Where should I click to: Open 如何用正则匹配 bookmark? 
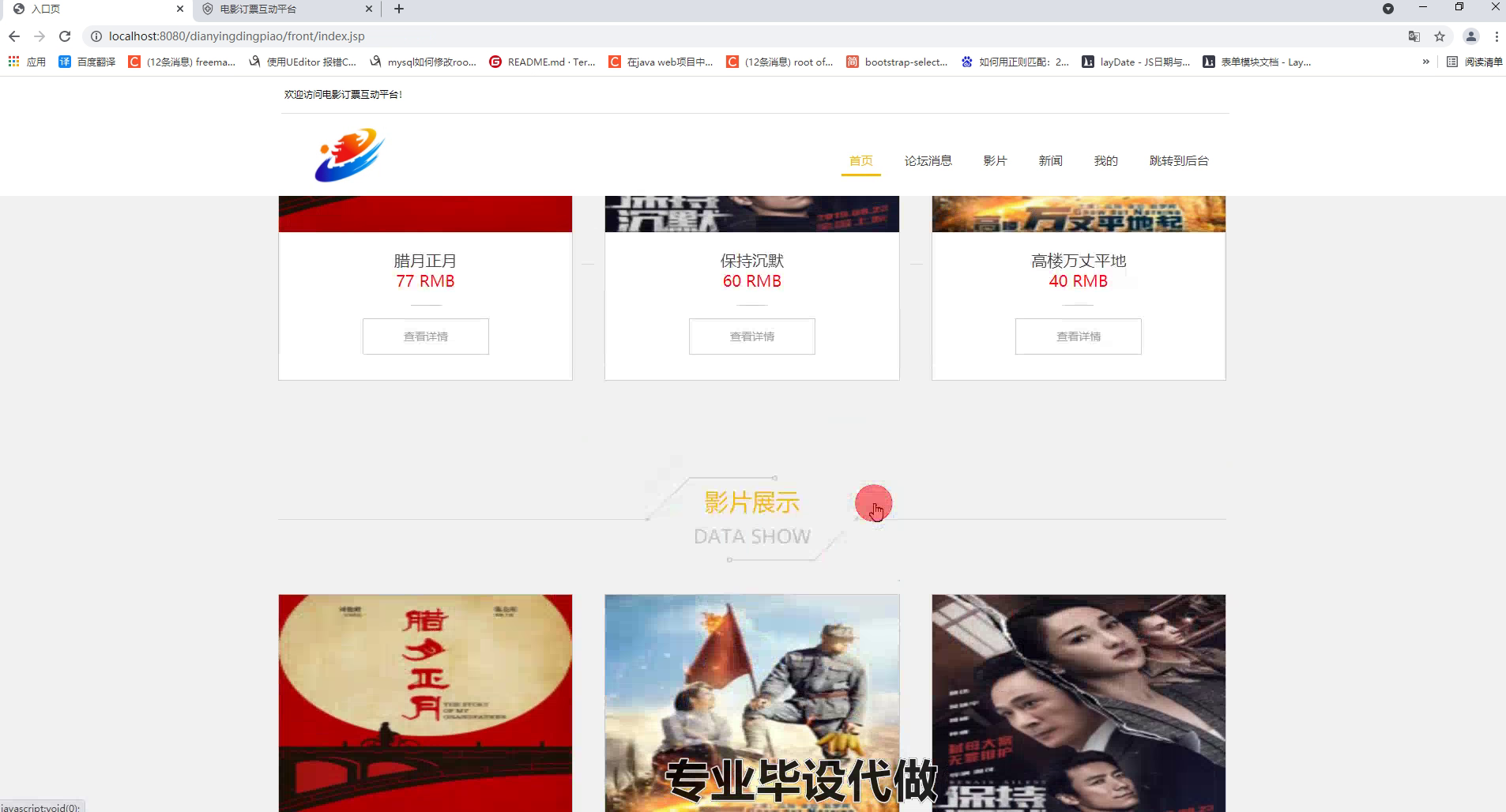(1015, 62)
